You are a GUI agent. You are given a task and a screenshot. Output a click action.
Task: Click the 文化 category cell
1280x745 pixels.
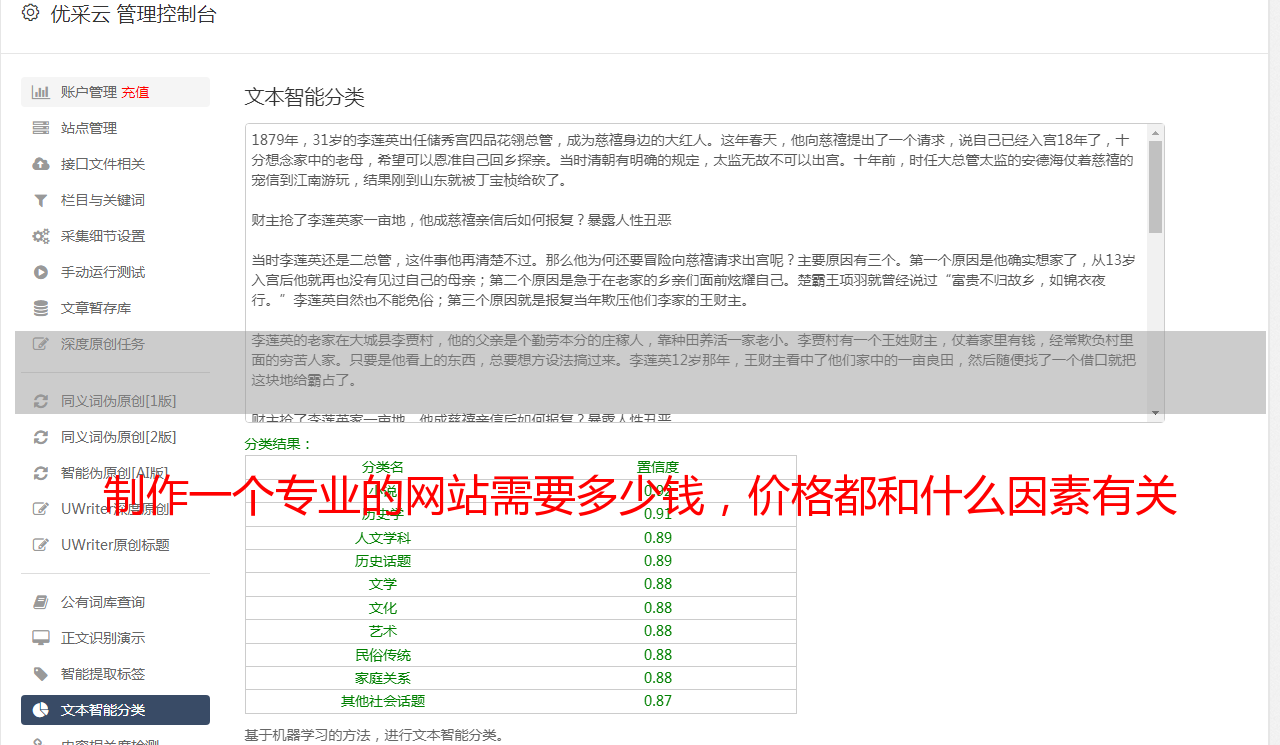383,608
